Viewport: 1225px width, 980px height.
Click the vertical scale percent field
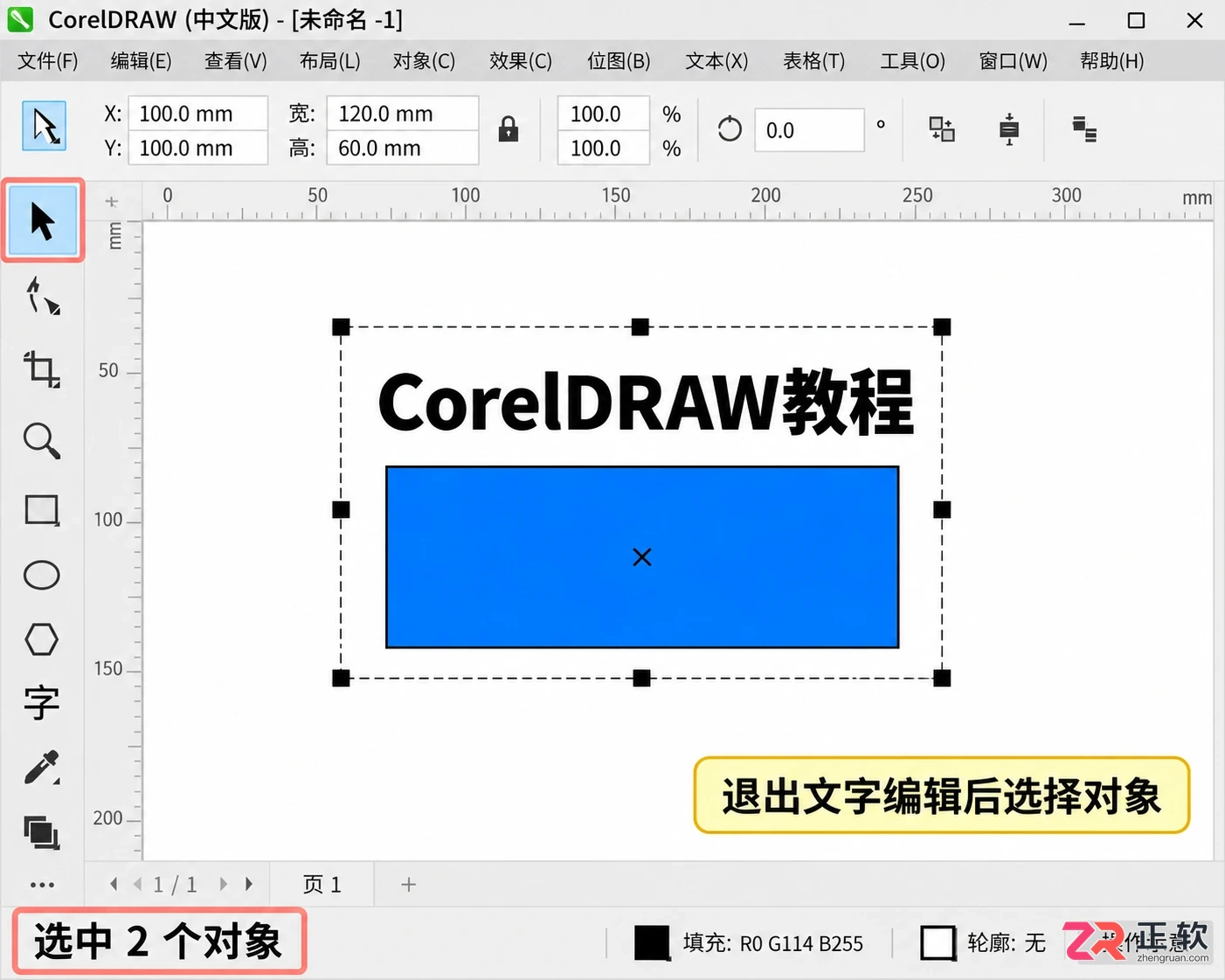(x=603, y=148)
